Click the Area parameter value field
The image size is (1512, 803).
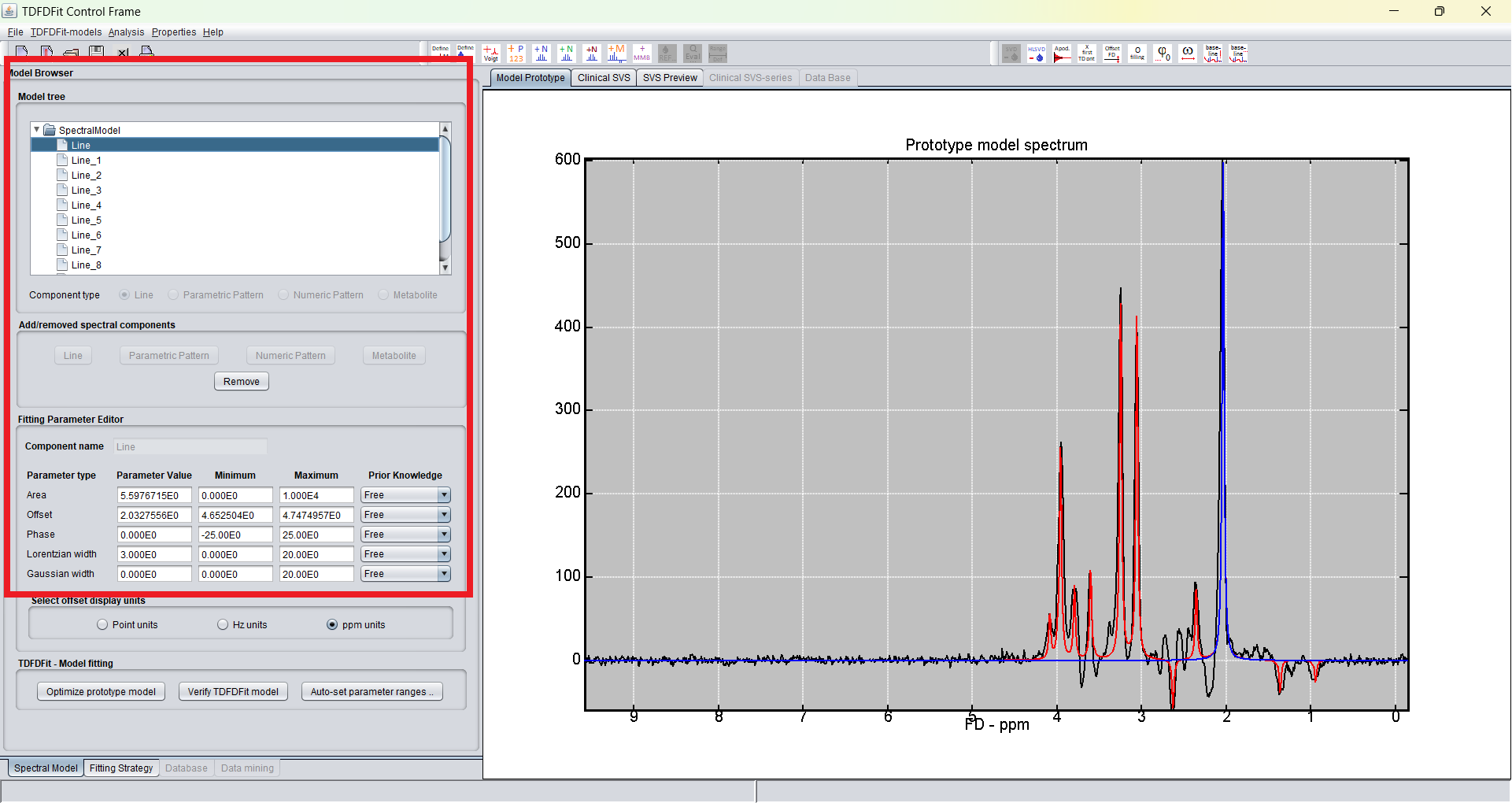pos(154,495)
